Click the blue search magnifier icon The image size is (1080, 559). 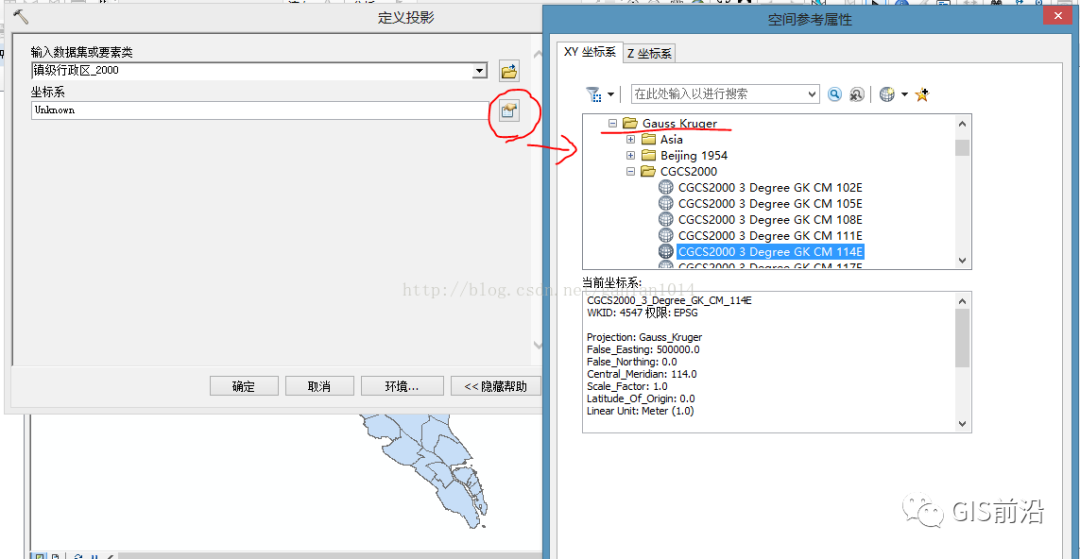coord(835,94)
